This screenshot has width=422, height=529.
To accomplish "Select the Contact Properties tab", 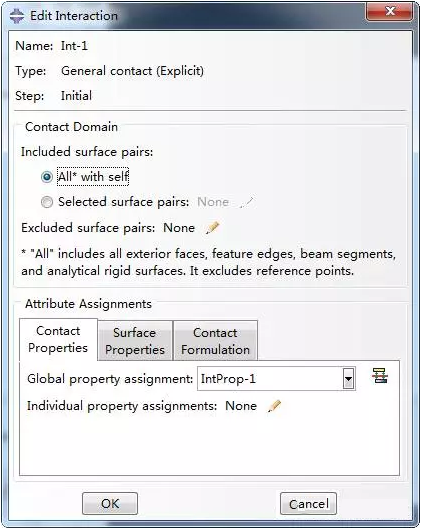I will click(x=58, y=339).
